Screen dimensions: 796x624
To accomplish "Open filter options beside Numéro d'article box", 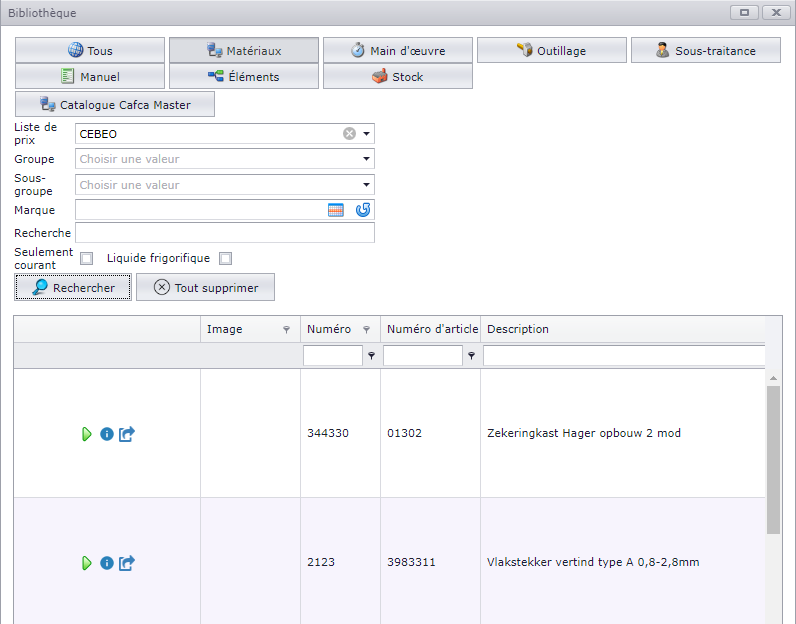I will (x=472, y=356).
